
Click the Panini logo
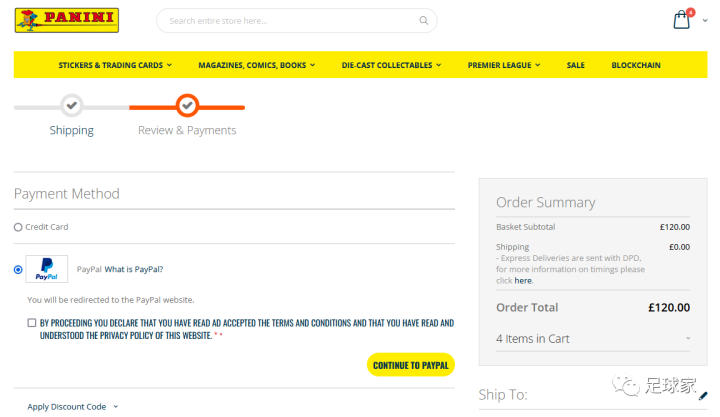point(67,20)
